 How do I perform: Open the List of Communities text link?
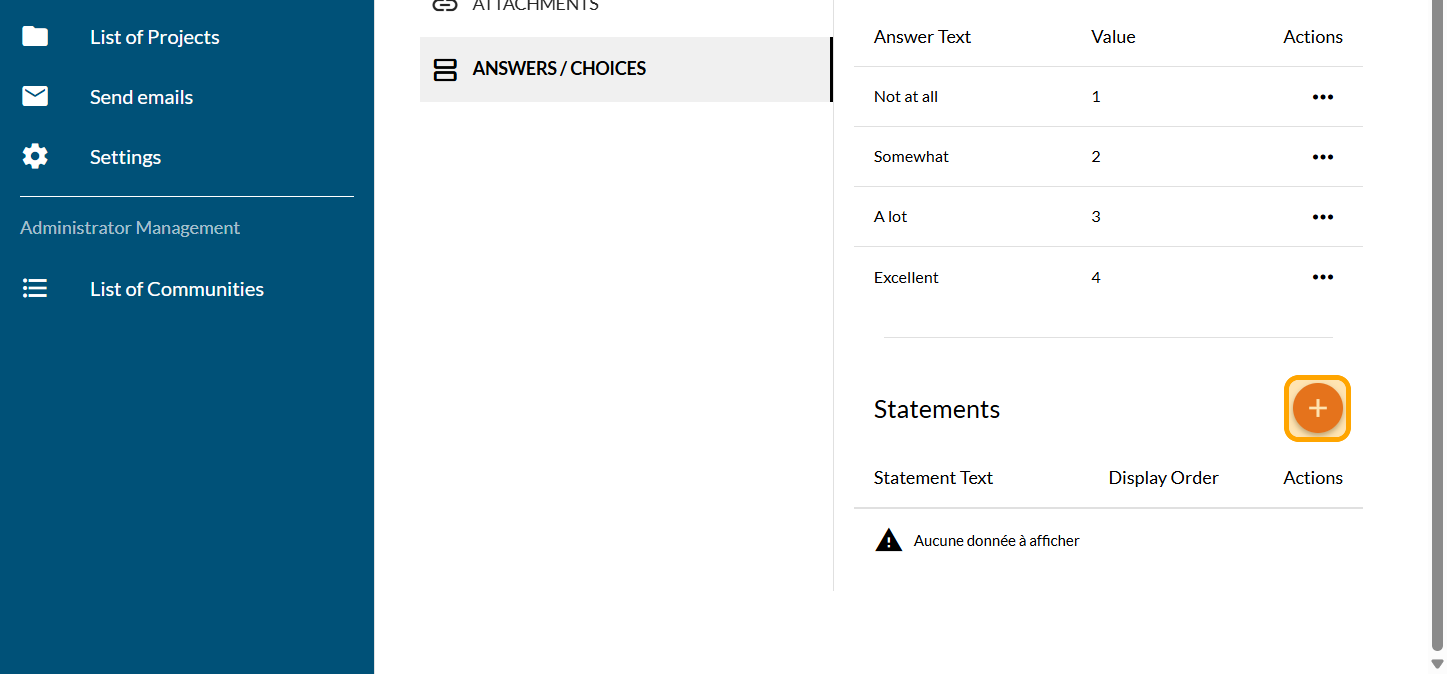[177, 289]
